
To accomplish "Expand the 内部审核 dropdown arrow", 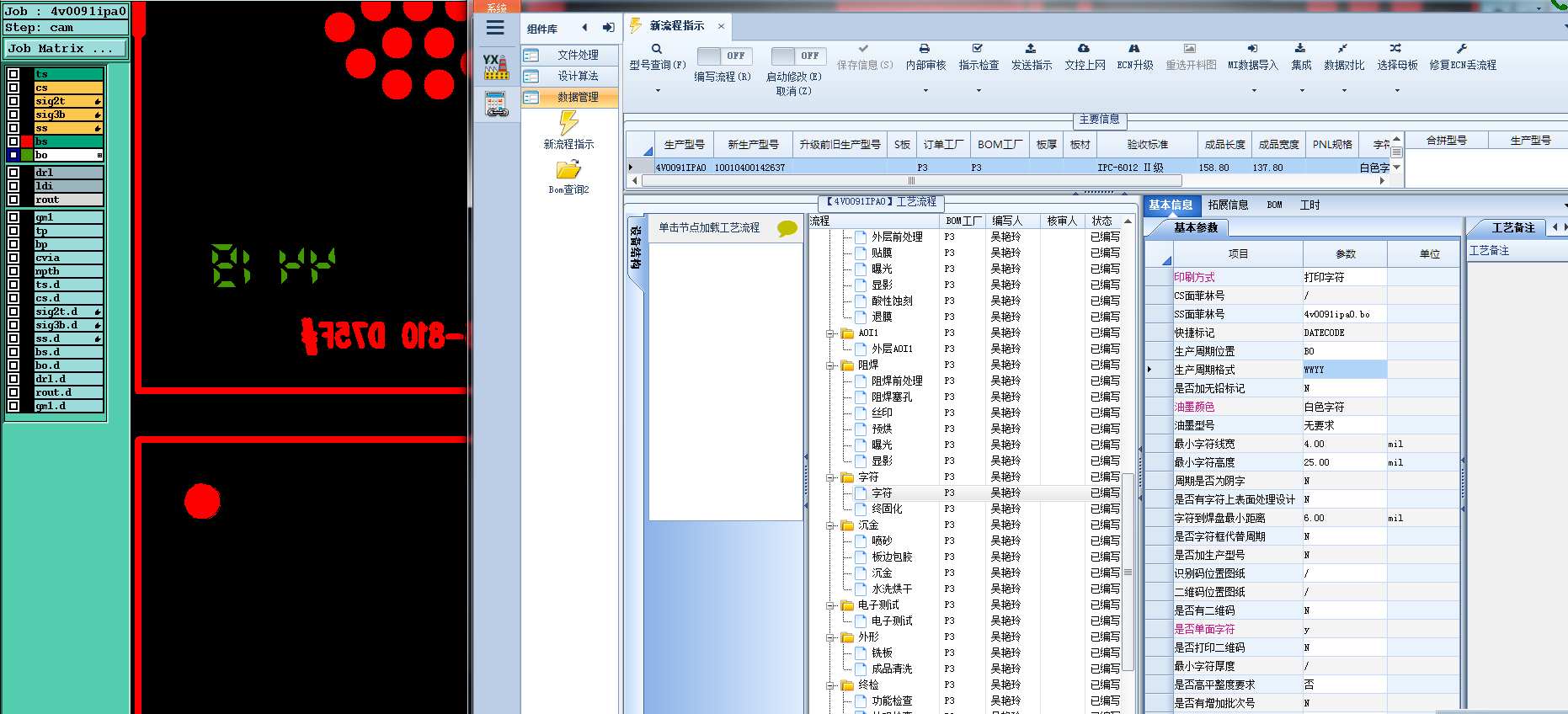I will click(x=925, y=90).
